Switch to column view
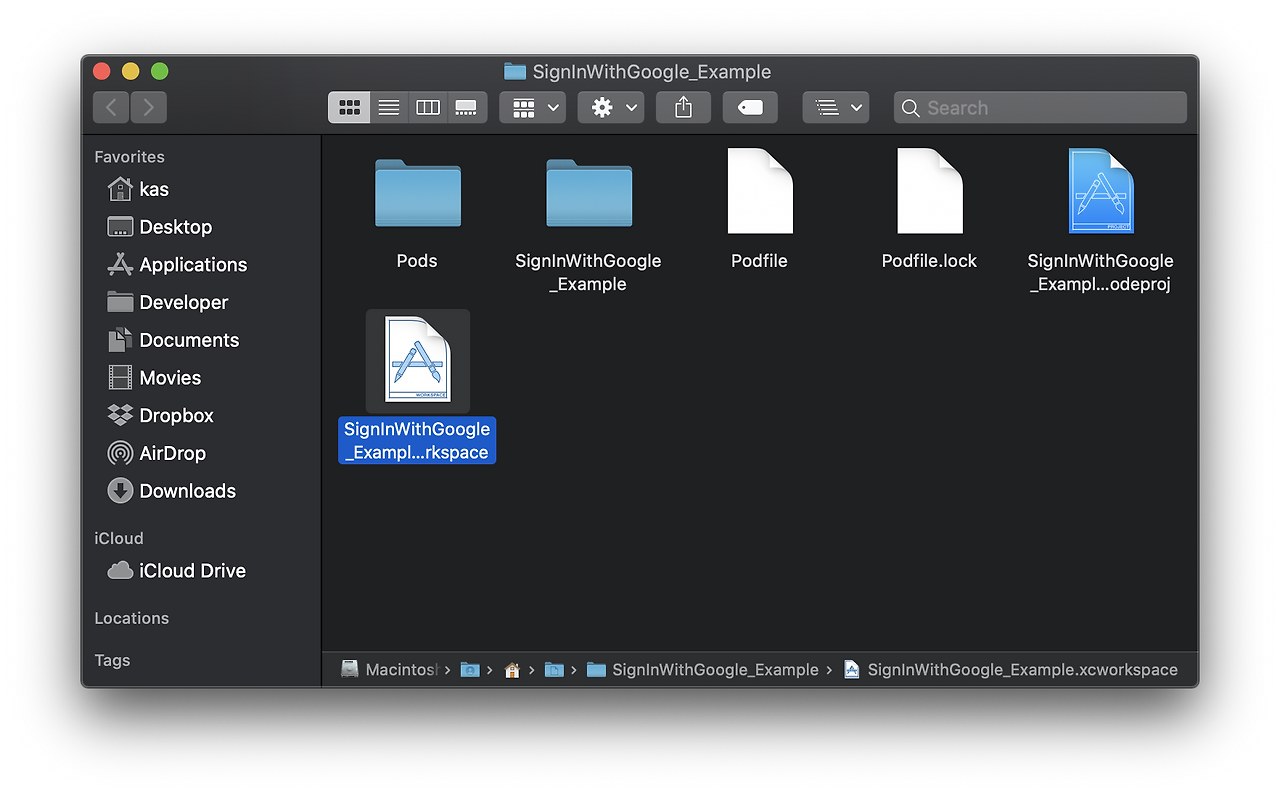This screenshot has height=795, width=1280. pos(428,107)
